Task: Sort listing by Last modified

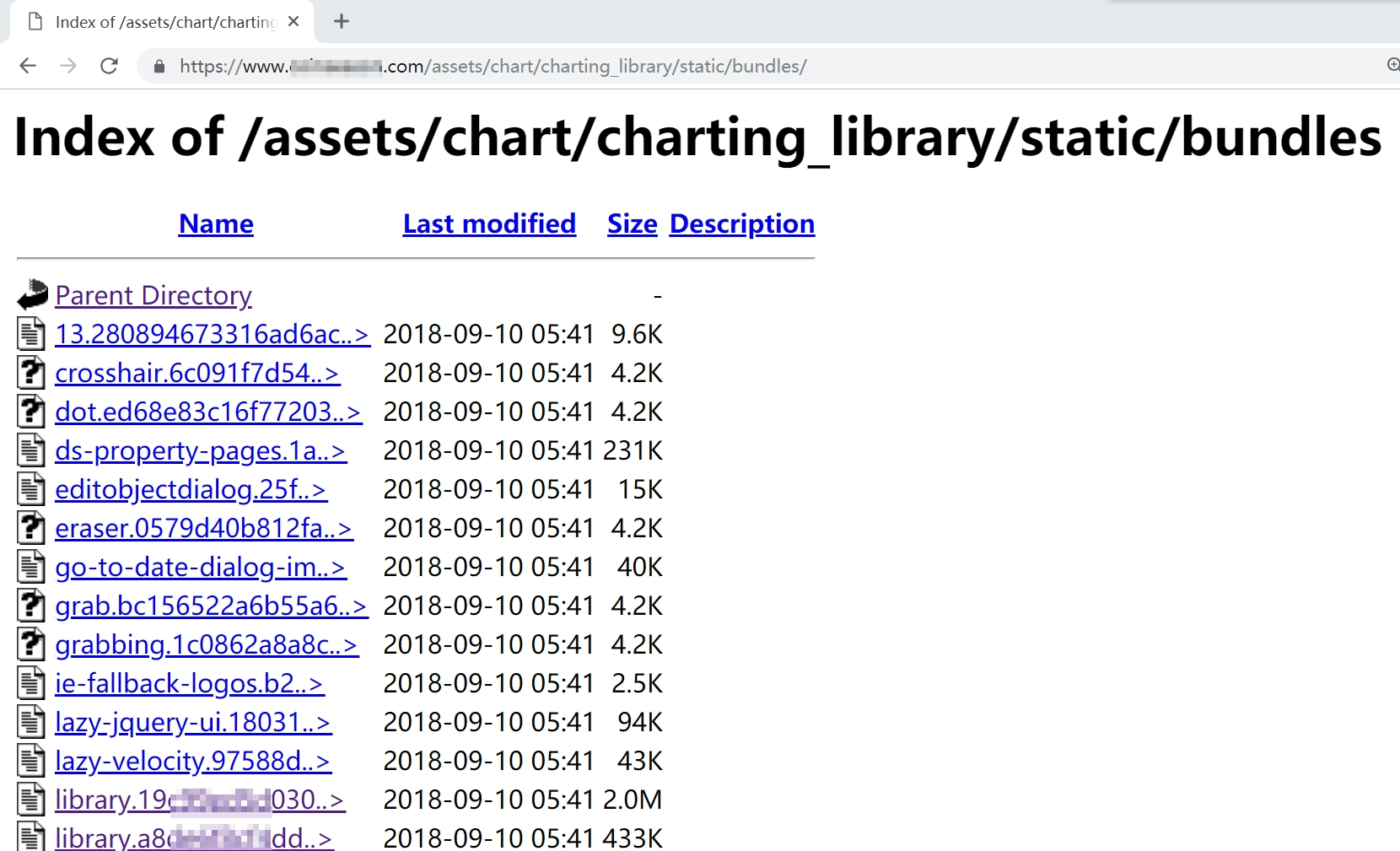Action: point(489,224)
